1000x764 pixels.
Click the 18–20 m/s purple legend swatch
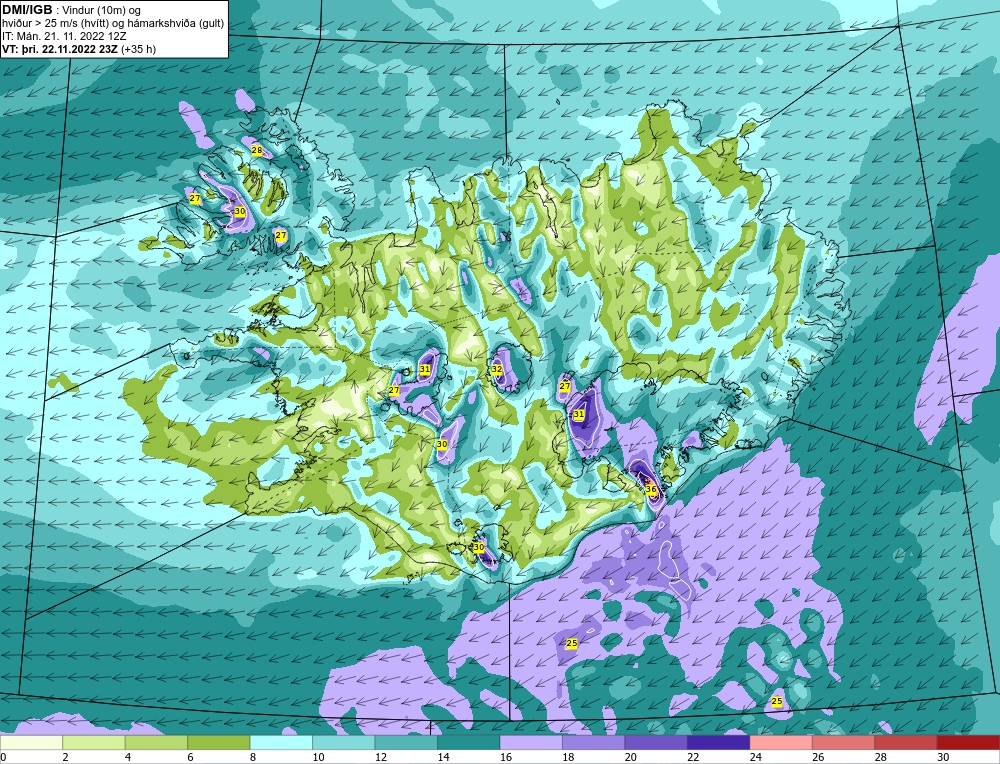click(x=594, y=742)
